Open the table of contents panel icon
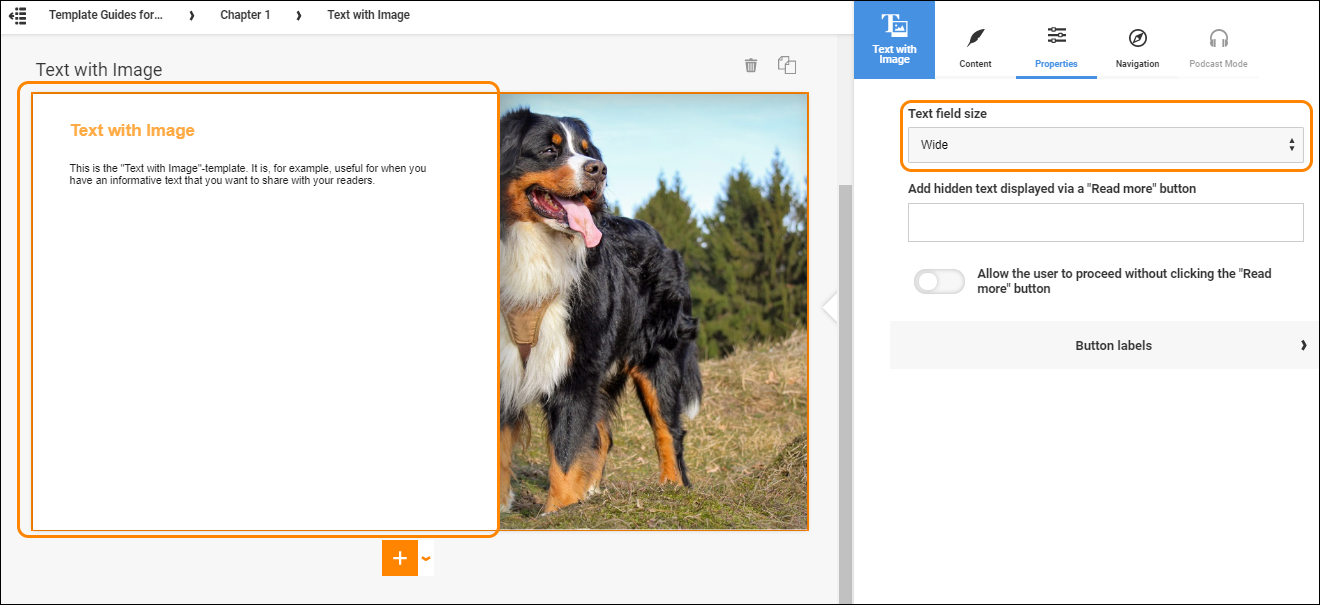1320x605 pixels. tap(17, 15)
